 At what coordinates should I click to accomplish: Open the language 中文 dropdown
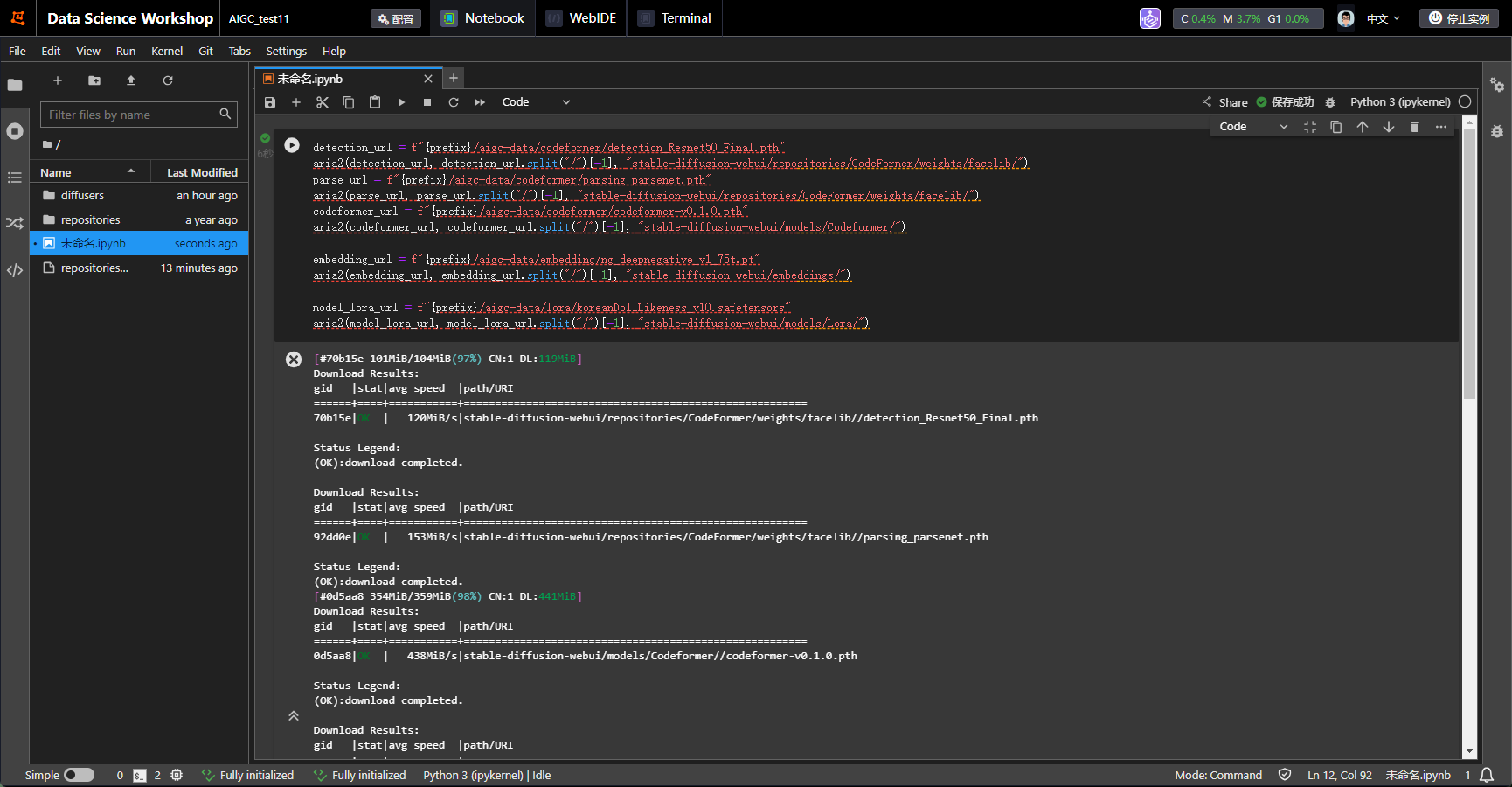(x=1384, y=18)
